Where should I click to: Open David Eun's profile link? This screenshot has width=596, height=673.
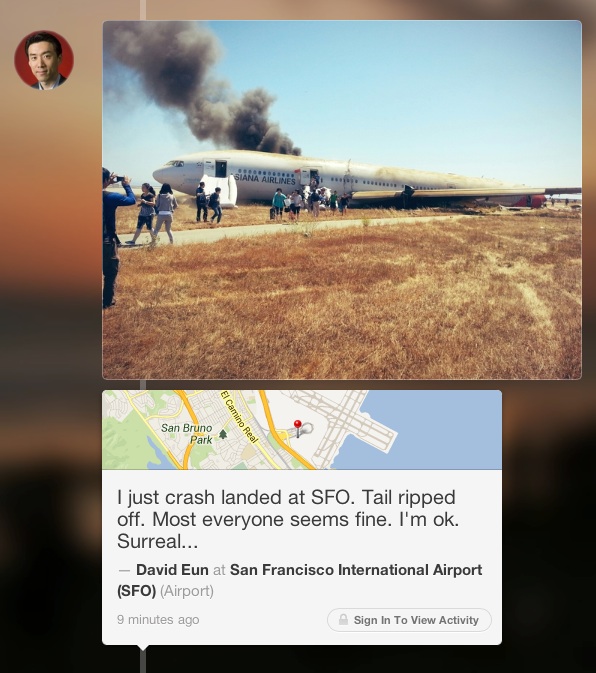(x=172, y=570)
